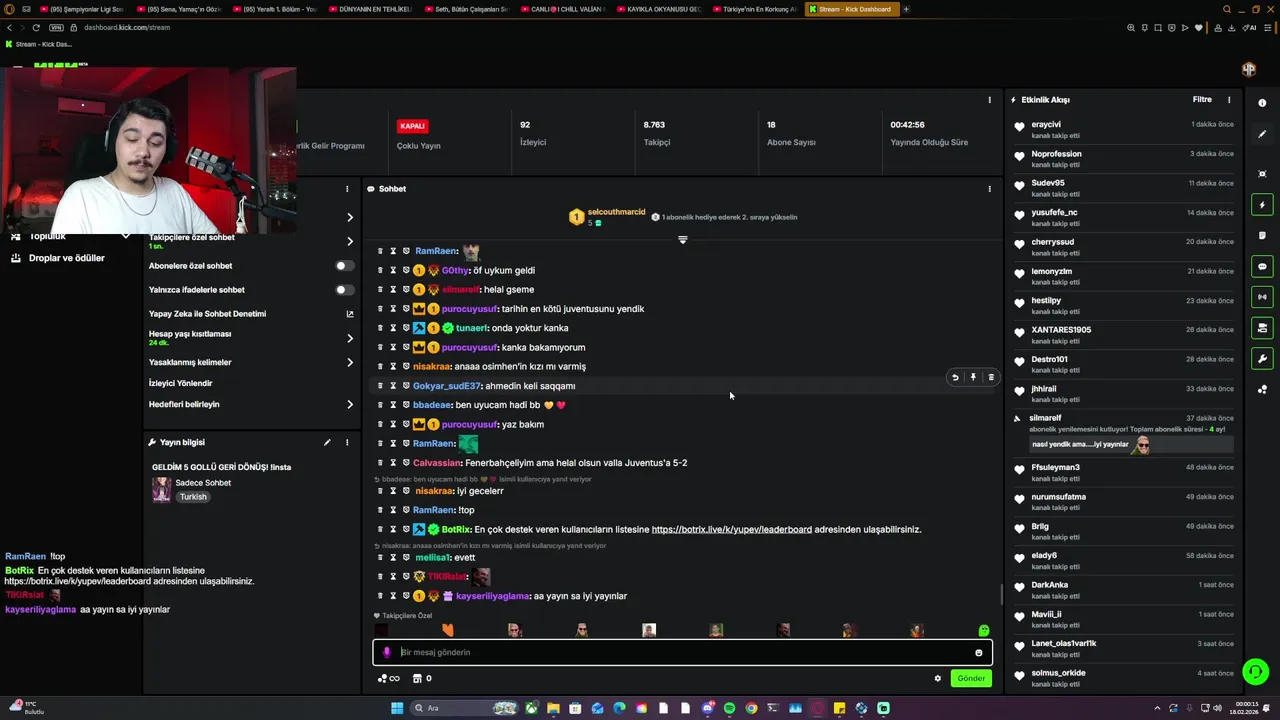The width and height of the screenshot is (1280, 720).
Task: Click the channel points infinity counter
Action: pos(389,678)
